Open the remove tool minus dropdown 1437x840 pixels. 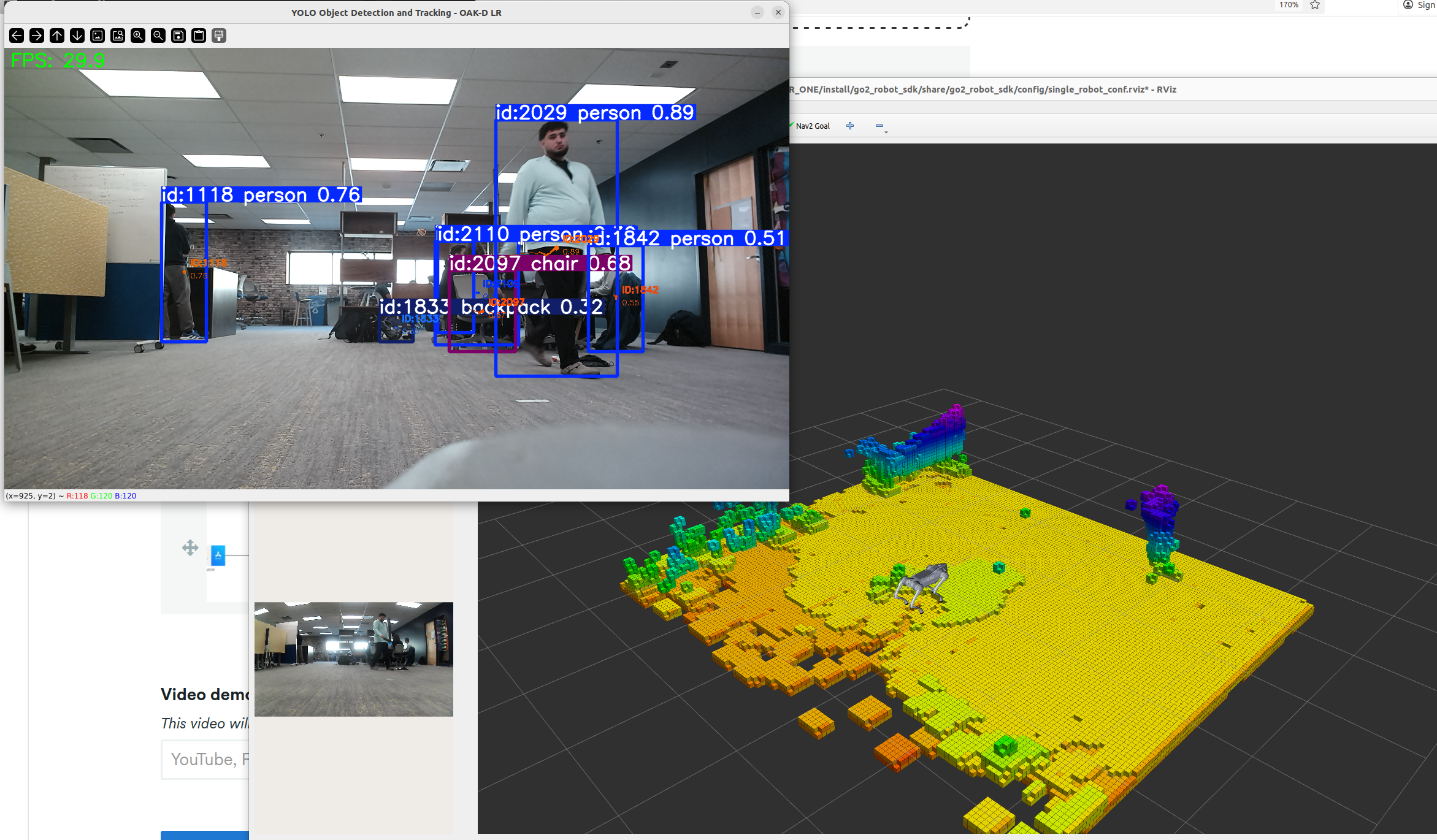click(x=881, y=126)
